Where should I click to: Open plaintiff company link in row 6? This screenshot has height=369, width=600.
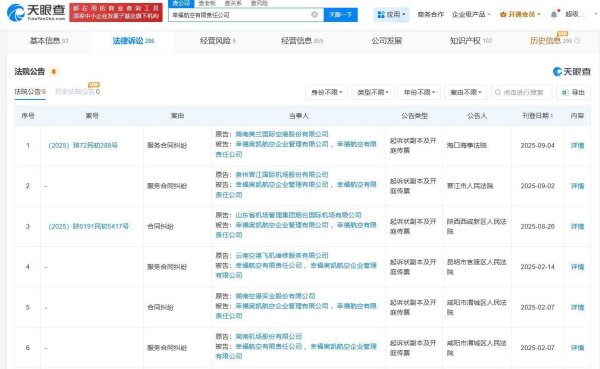(269, 336)
